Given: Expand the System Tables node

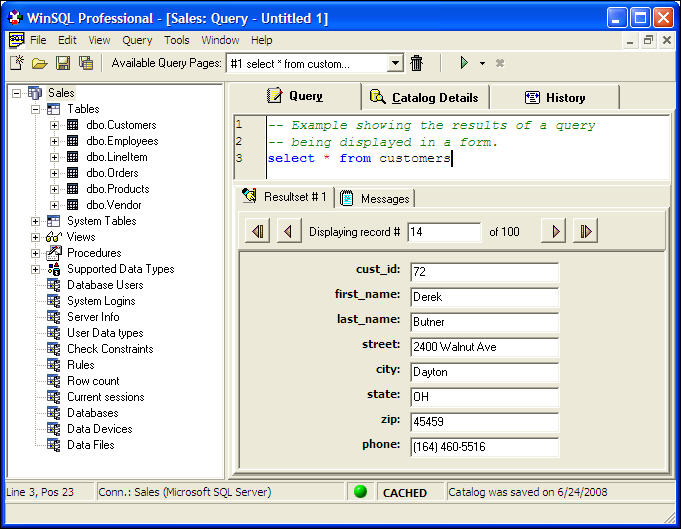Looking at the screenshot, I should click(36, 221).
